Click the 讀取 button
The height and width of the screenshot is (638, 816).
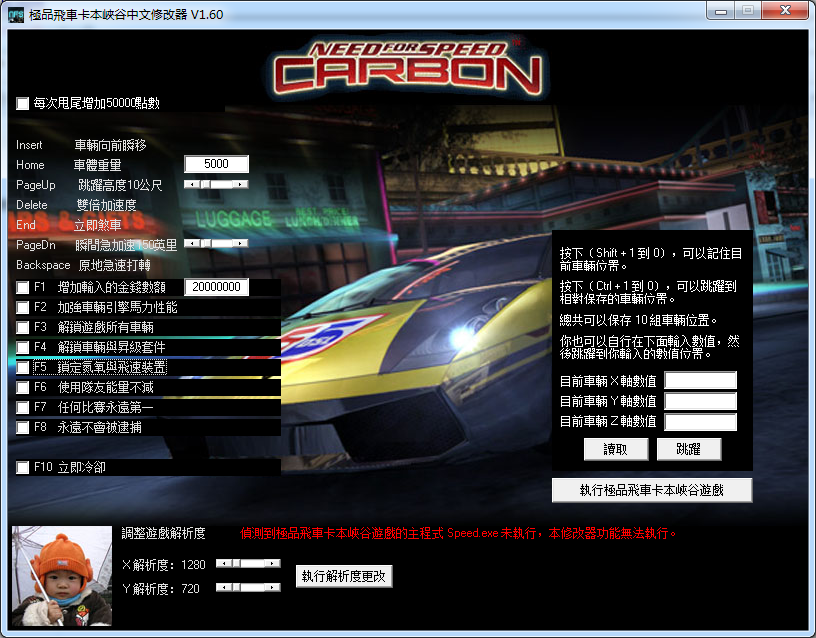616,449
